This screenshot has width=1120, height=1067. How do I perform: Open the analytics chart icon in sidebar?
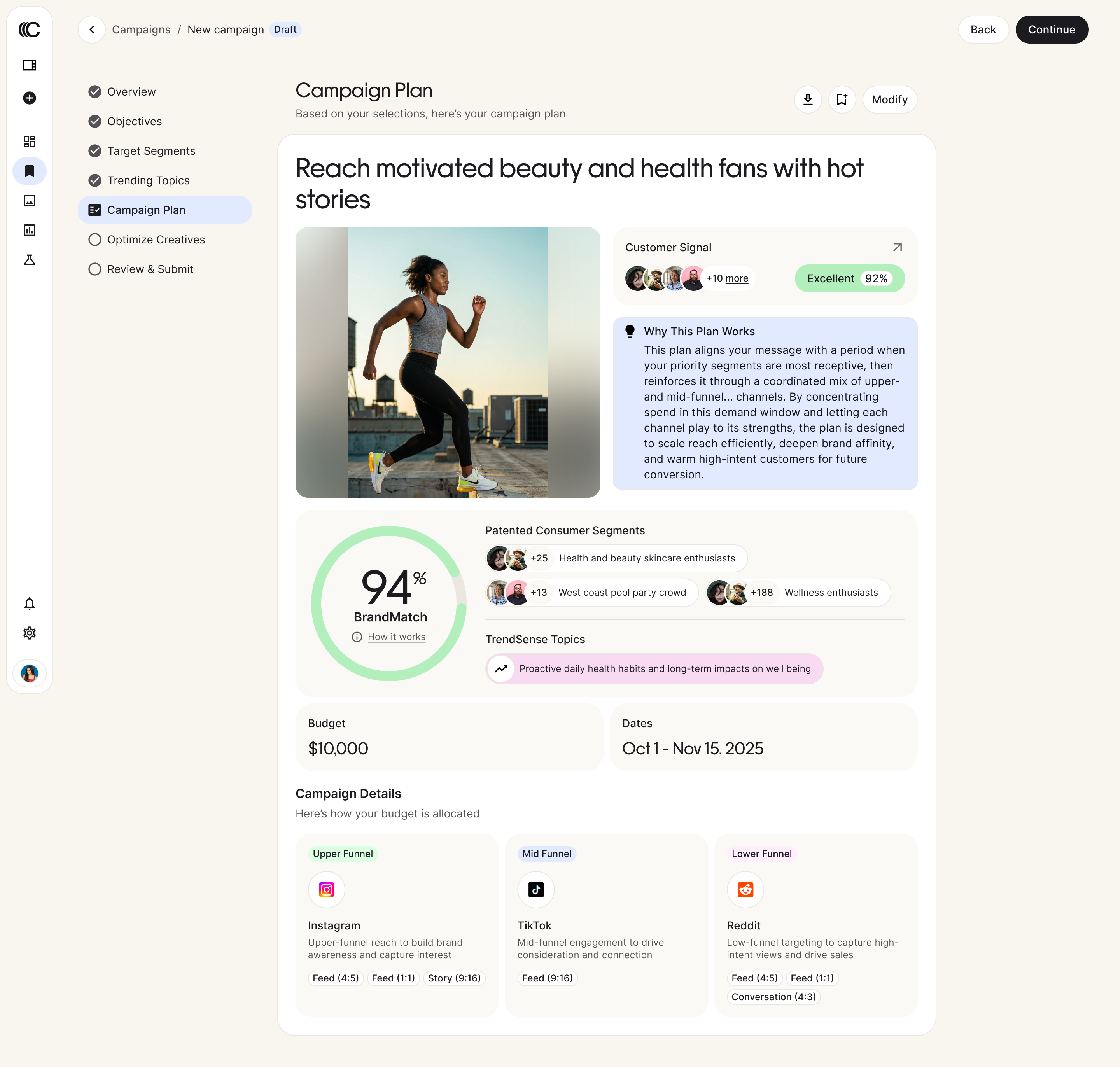tap(30, 230)
